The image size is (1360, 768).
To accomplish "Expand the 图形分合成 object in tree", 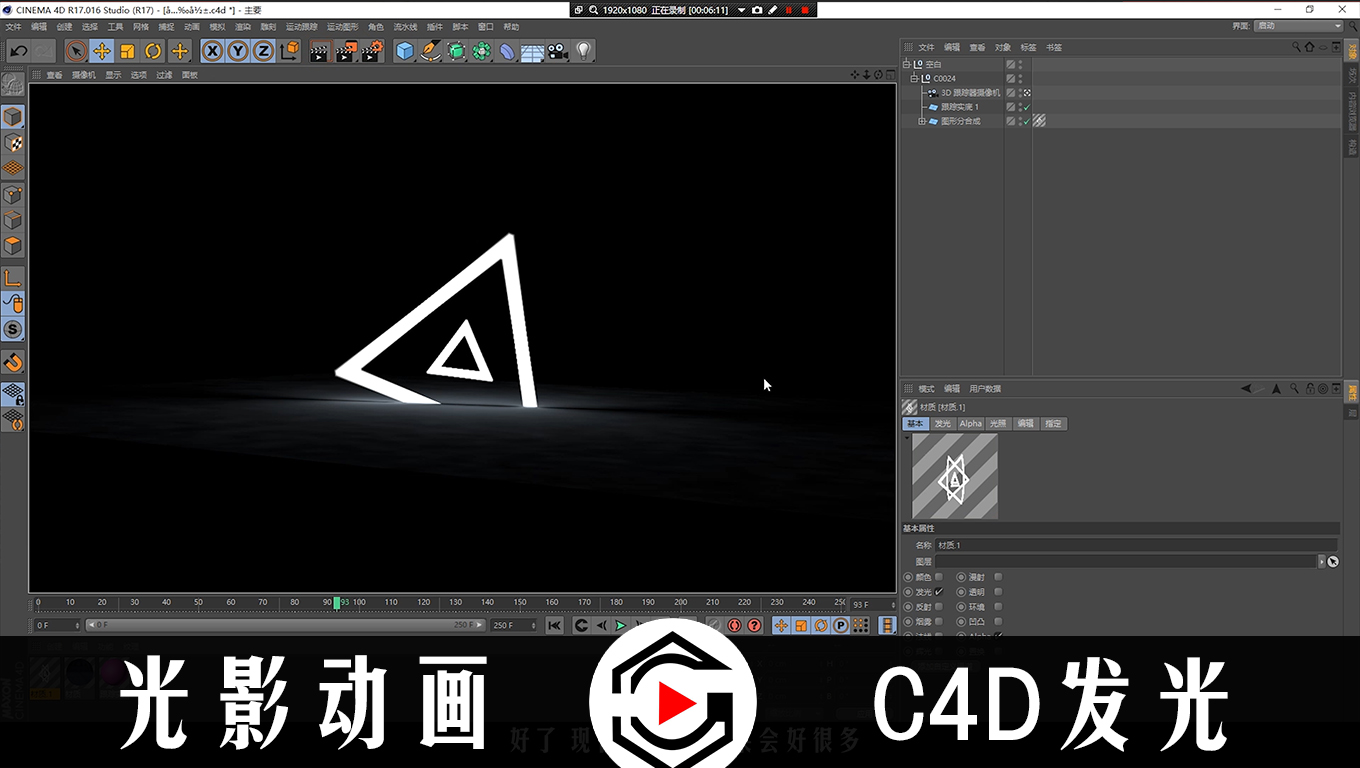I will pos(922,121).
